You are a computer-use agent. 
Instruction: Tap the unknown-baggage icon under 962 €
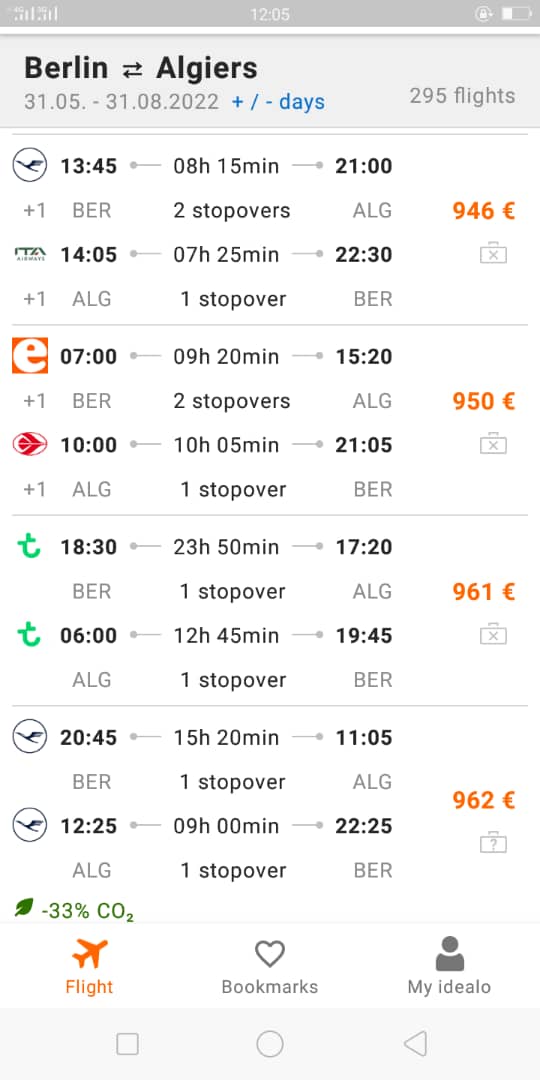tap(493, 843)
